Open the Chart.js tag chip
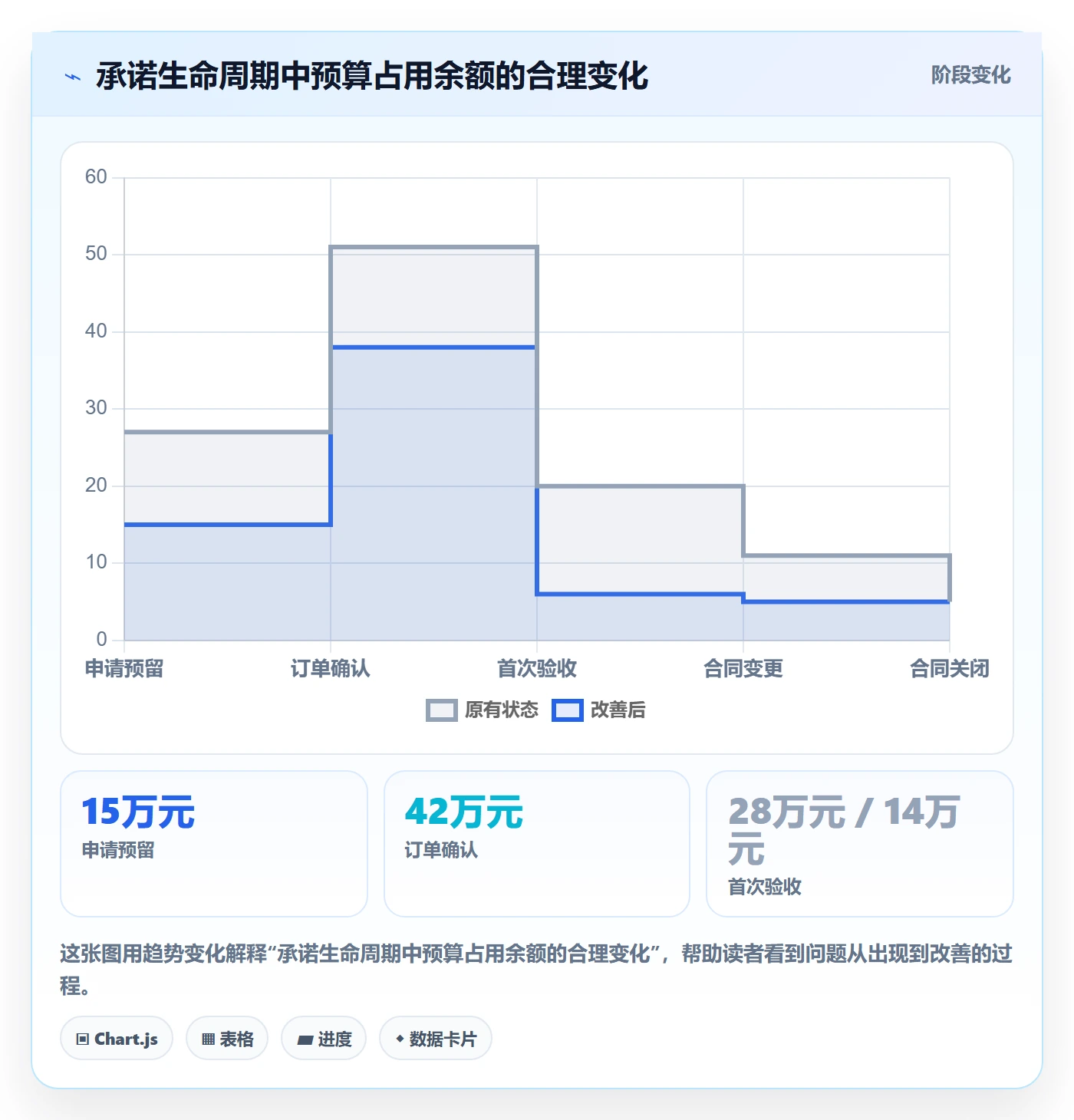Viewport: 1074px width, 1120px height. 117,1039
